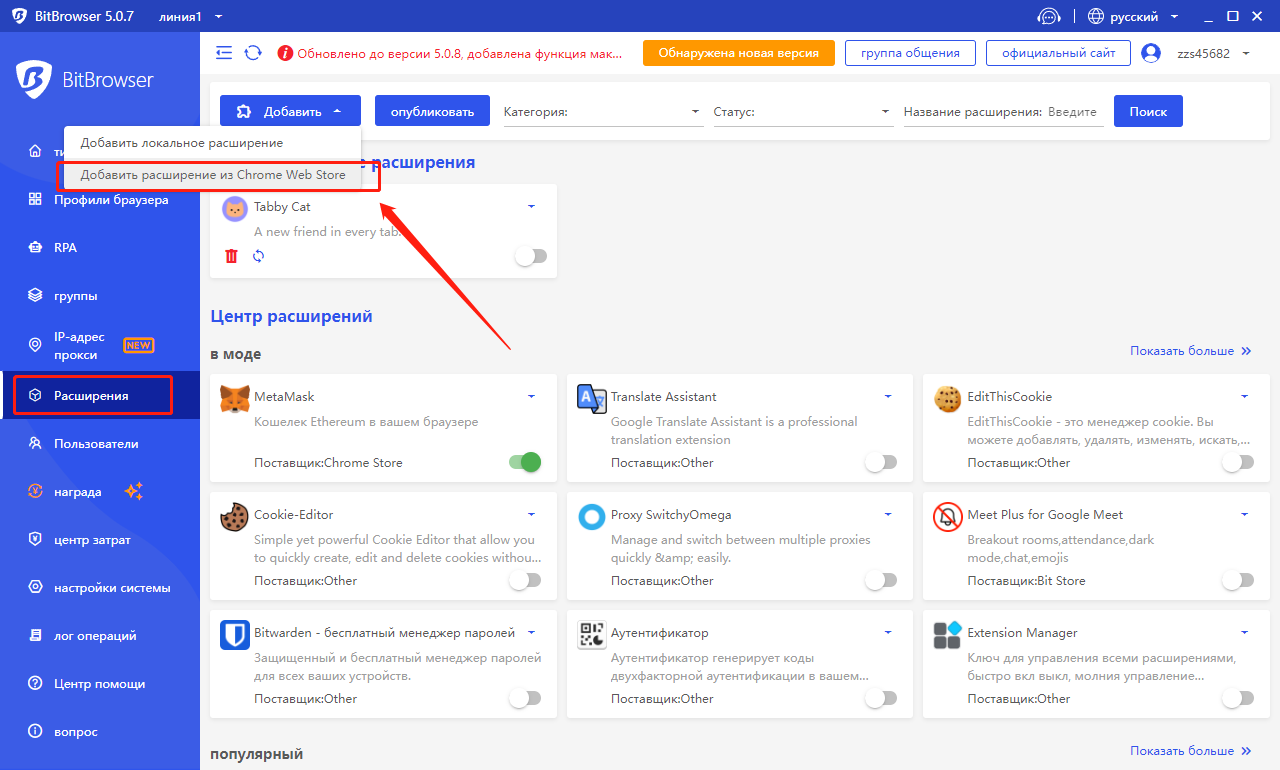
Task: Click the BitBrowser logo in the sidebar
Action: pos(85,78)
